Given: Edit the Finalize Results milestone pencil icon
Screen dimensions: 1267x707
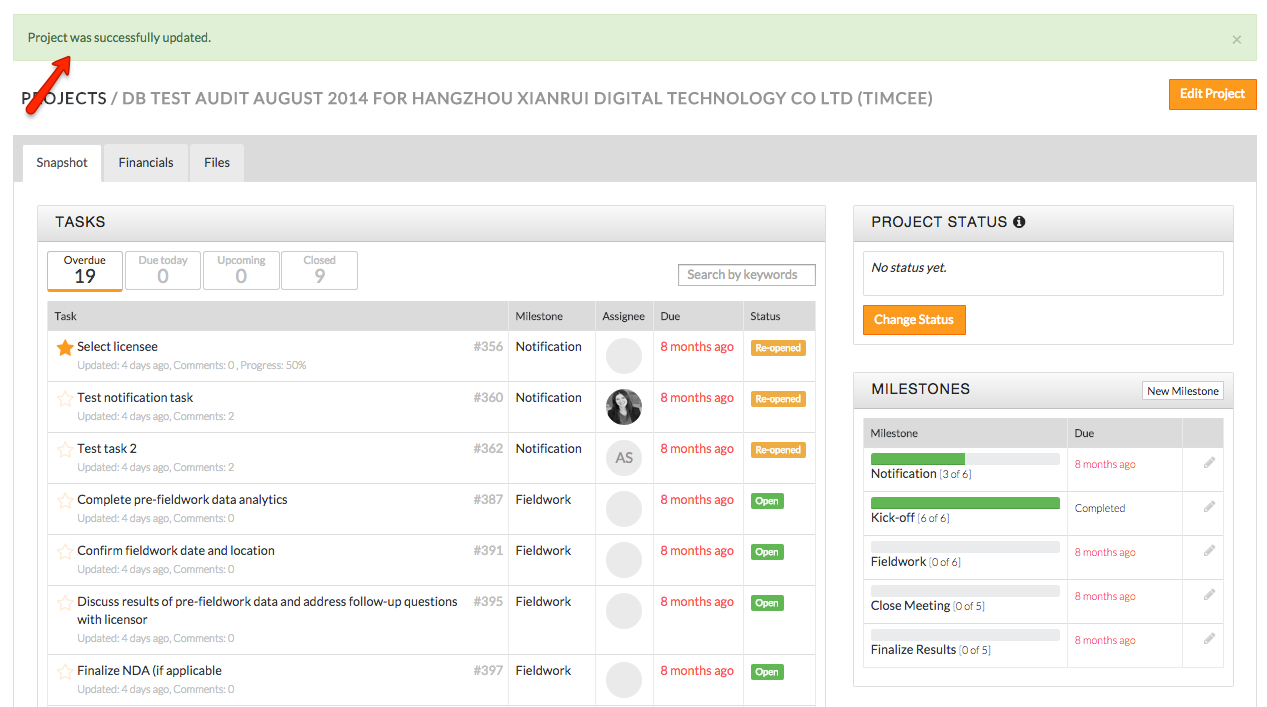Looking at the screenshot, I should (1209, 639).
